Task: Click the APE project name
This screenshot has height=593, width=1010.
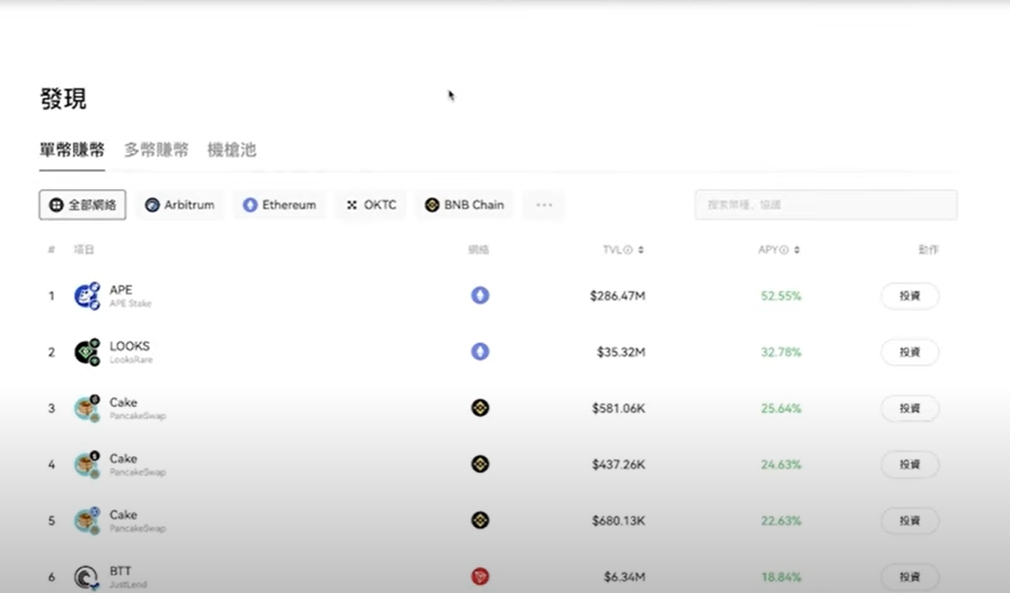Action: 121,290
